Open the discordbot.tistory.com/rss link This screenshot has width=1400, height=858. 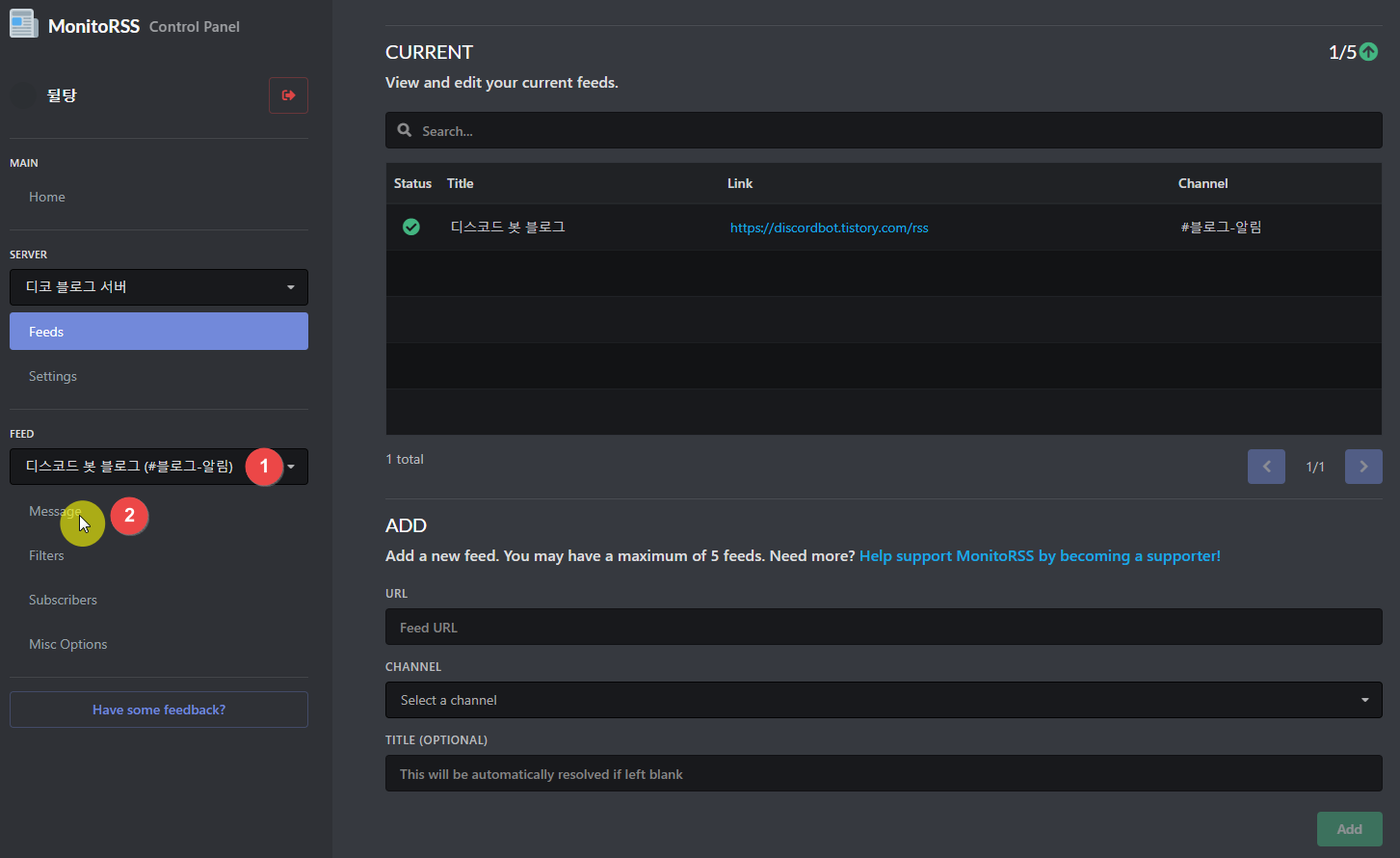[x=829, y=228]
